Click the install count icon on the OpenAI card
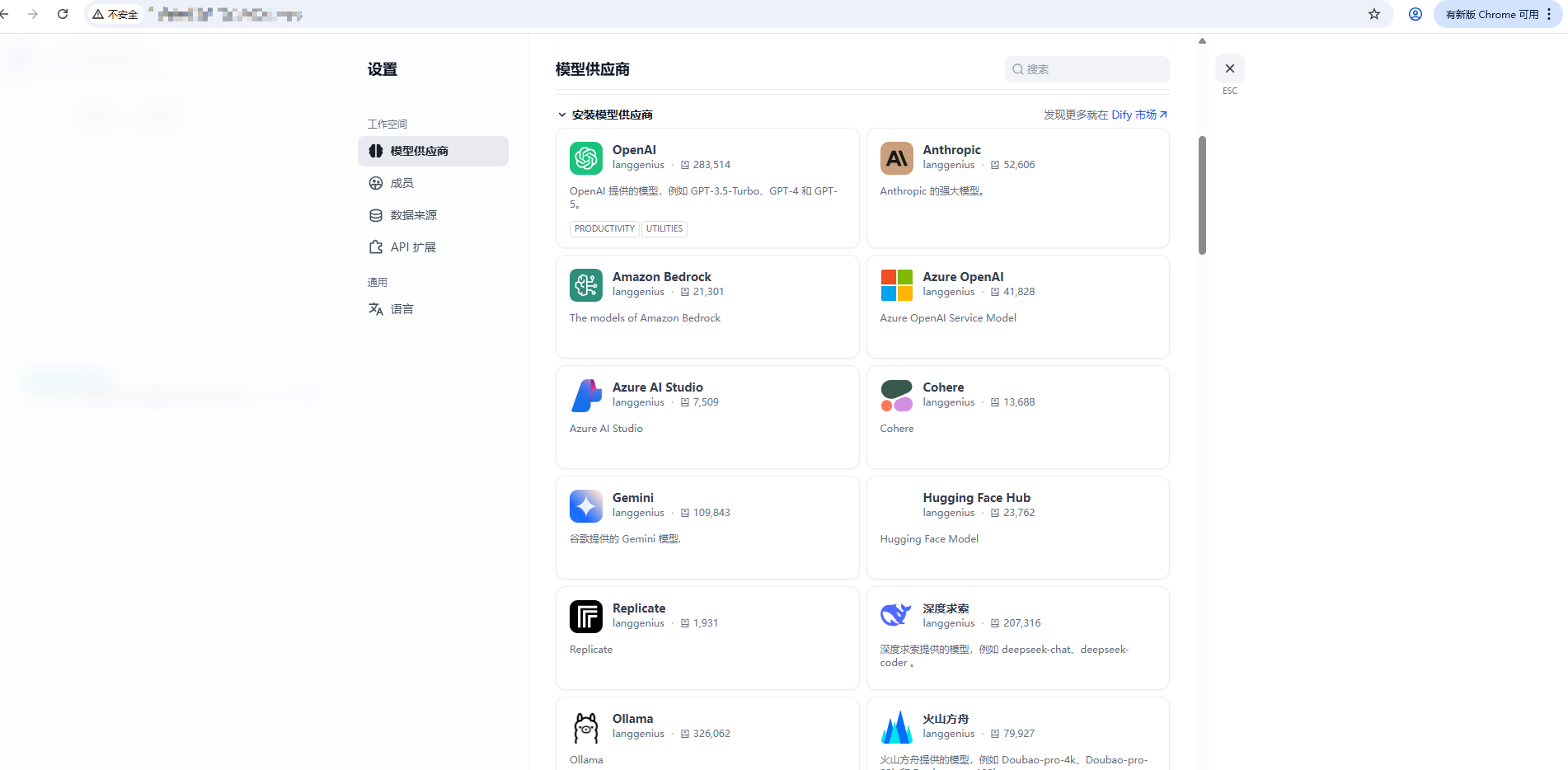The image size is (1568, 770). pos(685,165)
